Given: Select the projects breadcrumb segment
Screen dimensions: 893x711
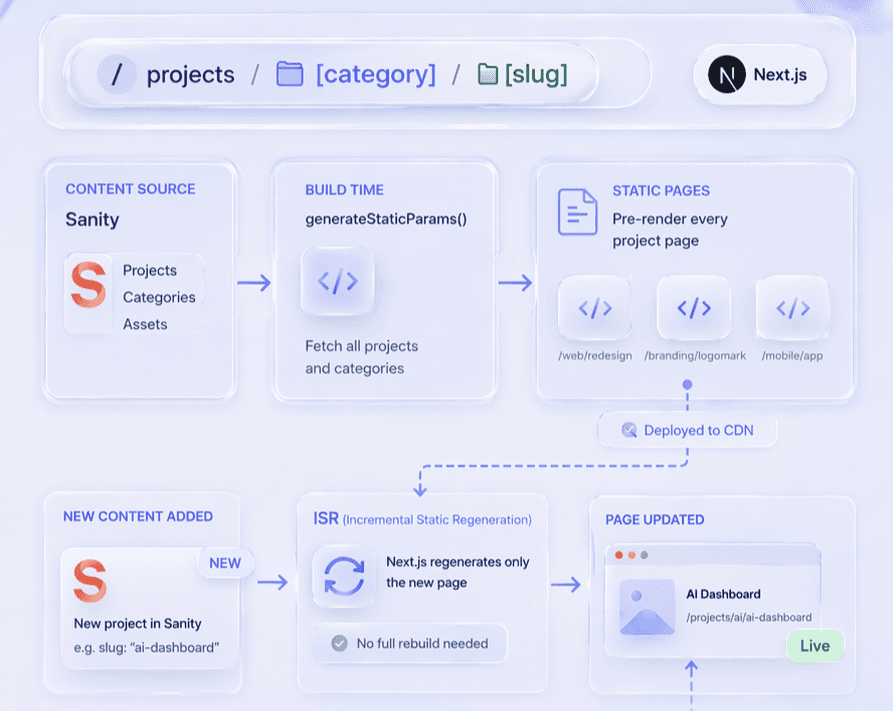Looking at the screenshot, I should tap(190, 75).
